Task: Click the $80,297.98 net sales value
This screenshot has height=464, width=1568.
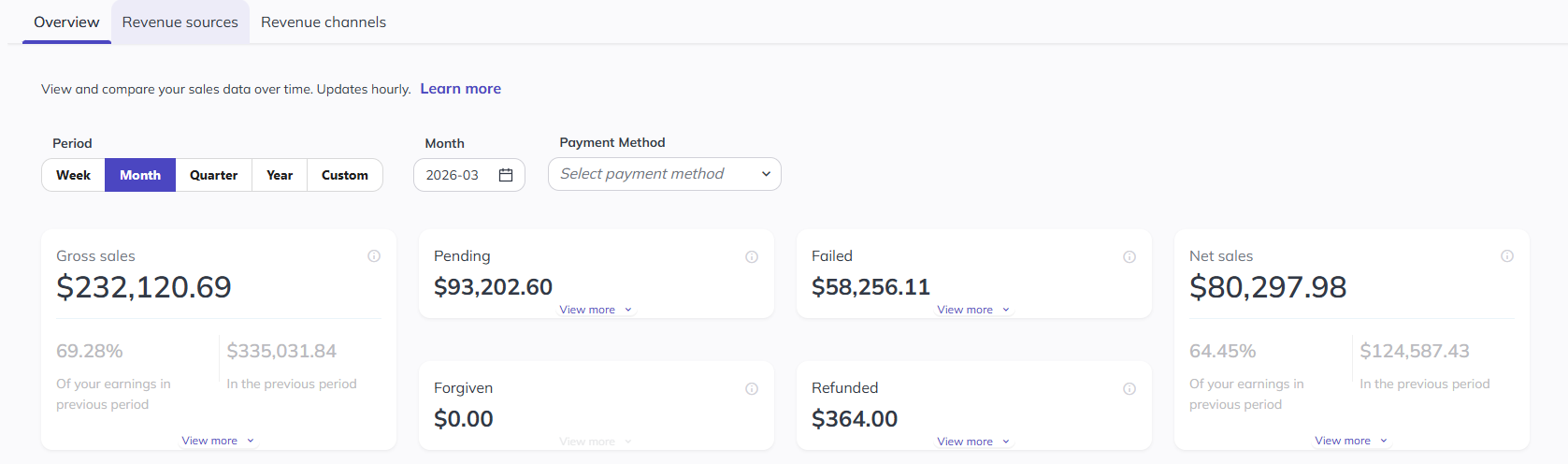Action: pos(1268,286)
